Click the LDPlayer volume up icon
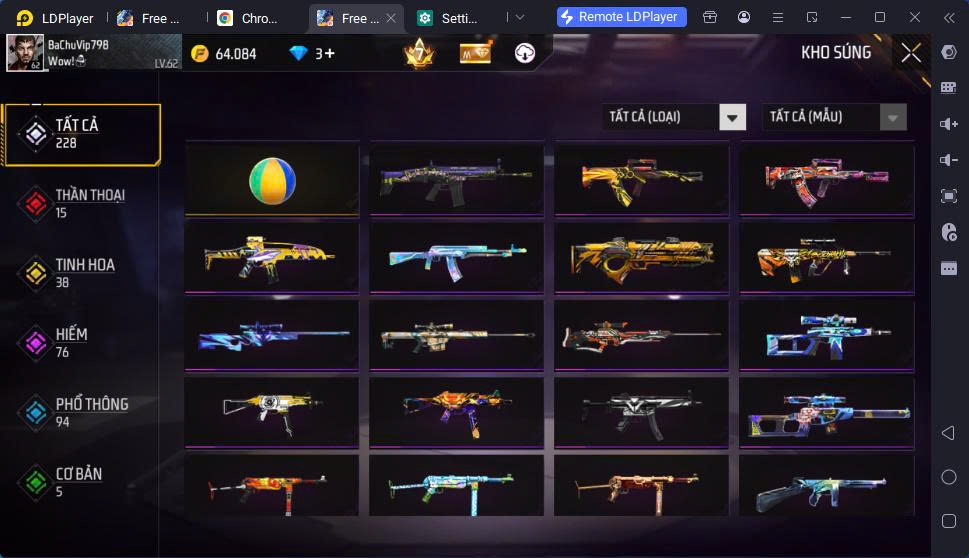 pos(949,124)
